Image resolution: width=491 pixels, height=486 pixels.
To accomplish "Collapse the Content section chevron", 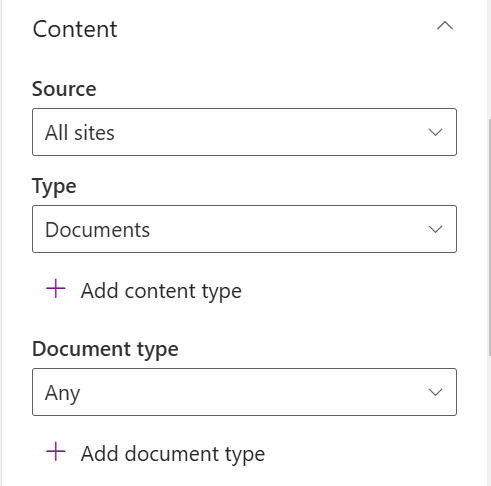I will (x=445, y=26).
